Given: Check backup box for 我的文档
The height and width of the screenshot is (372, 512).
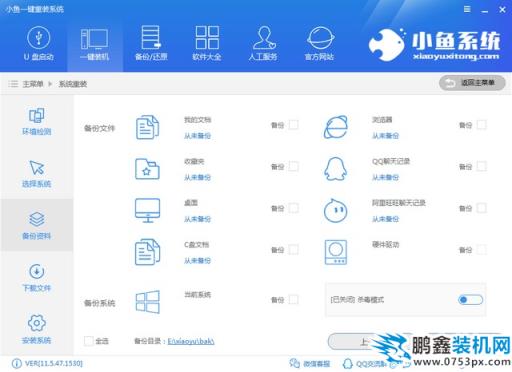Looking at the screenshot, I should 293,125.
